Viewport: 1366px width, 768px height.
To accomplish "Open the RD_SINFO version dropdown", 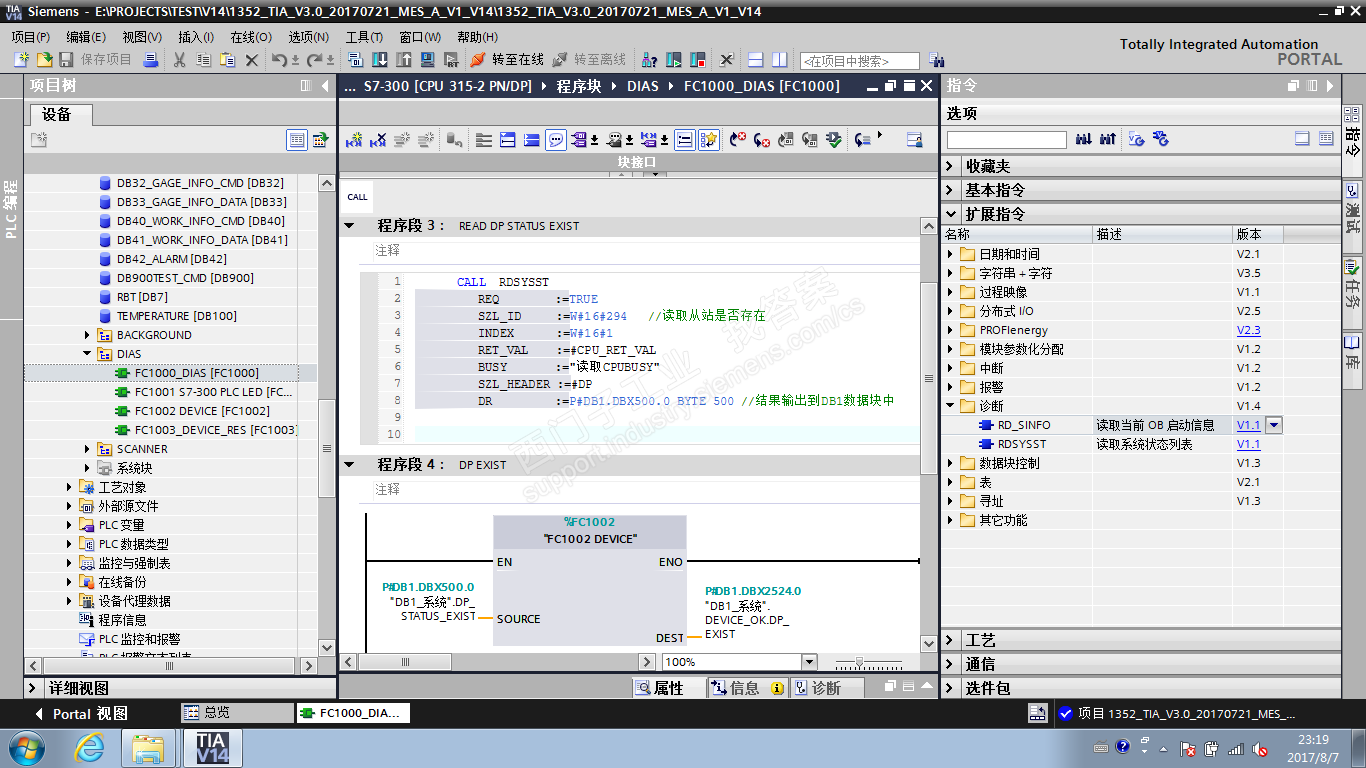I will coord(1274,425).
